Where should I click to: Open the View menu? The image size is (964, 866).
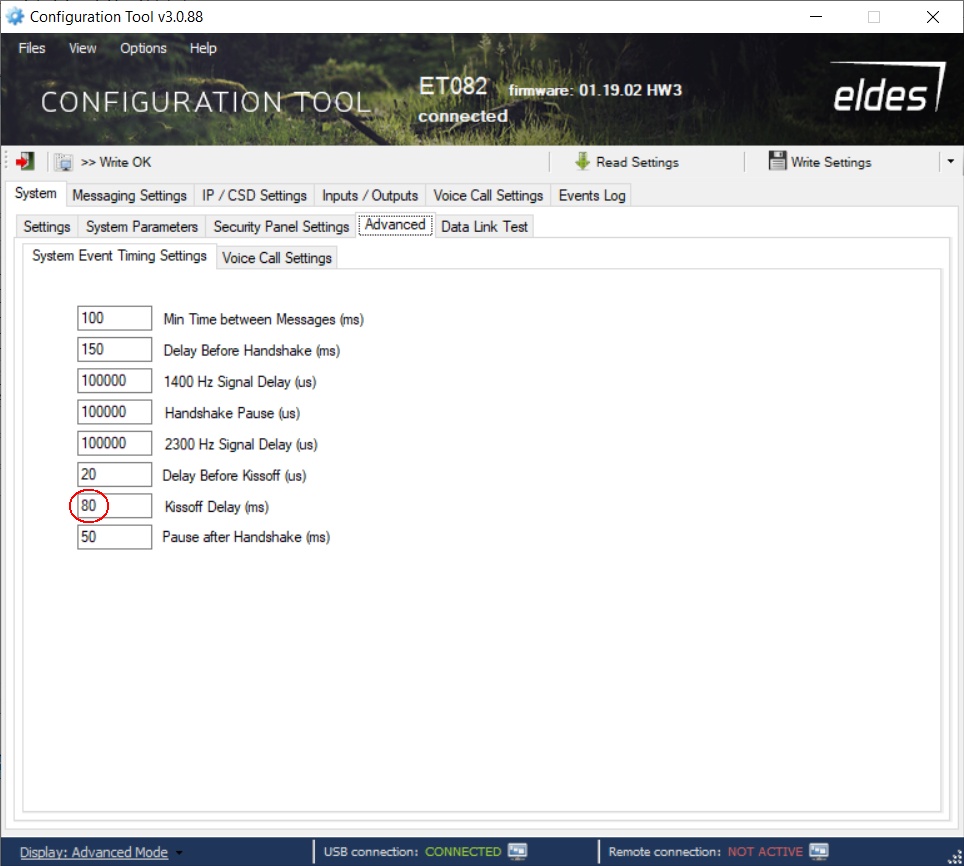click(x=82, y=48)
